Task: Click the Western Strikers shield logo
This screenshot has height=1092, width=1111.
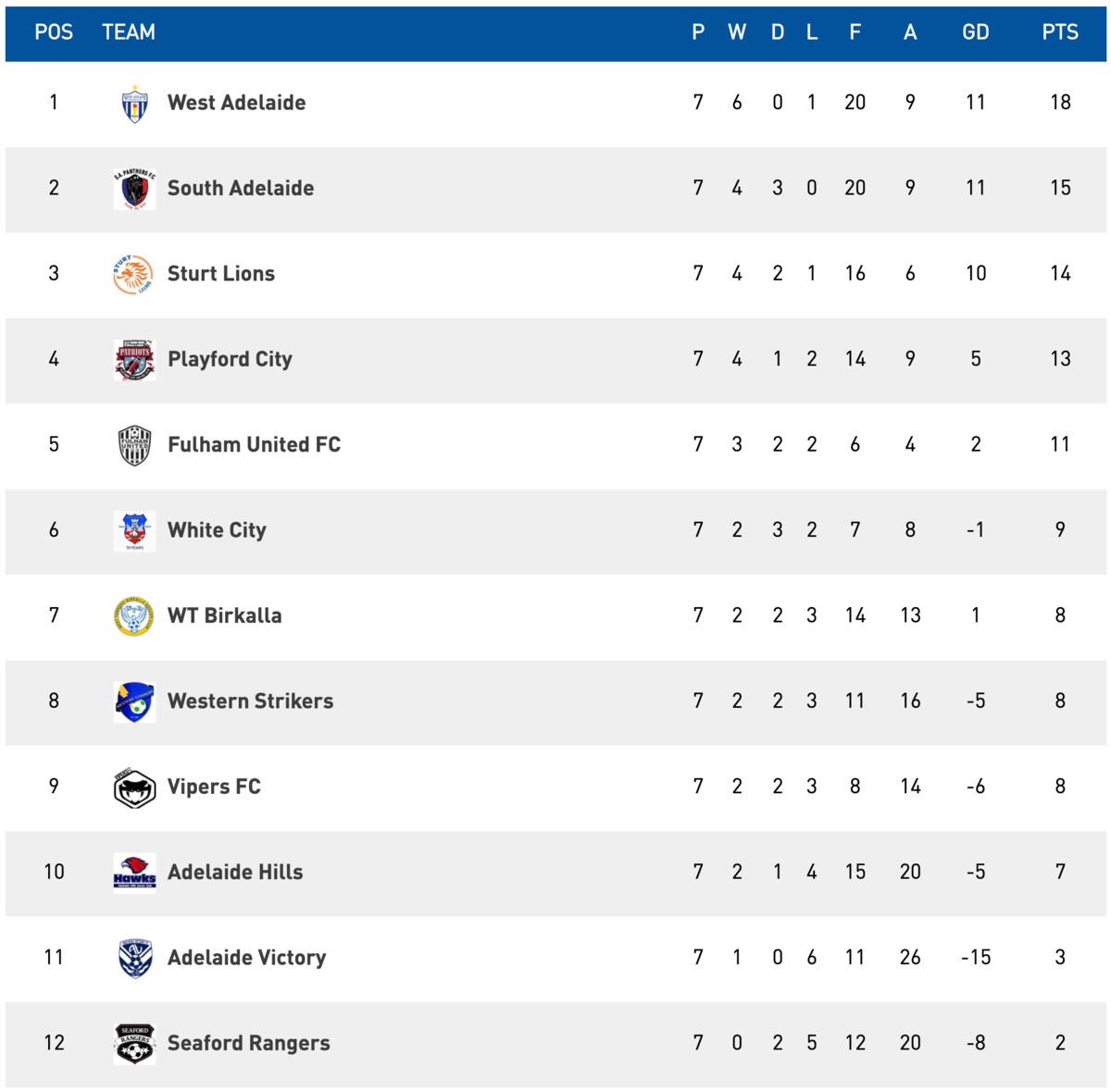Action: (135, 701)
